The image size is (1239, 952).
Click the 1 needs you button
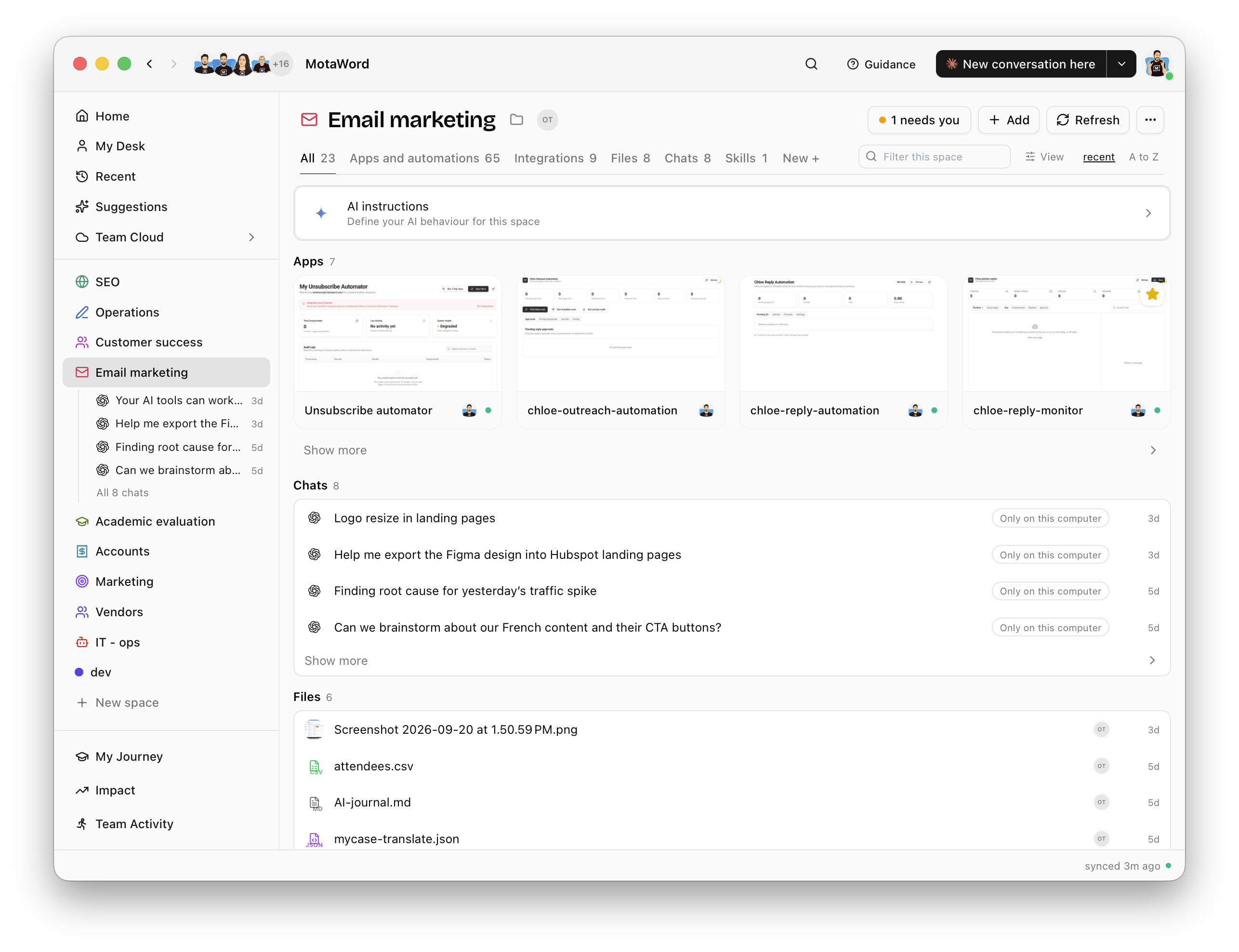click(x=918, y=119)
